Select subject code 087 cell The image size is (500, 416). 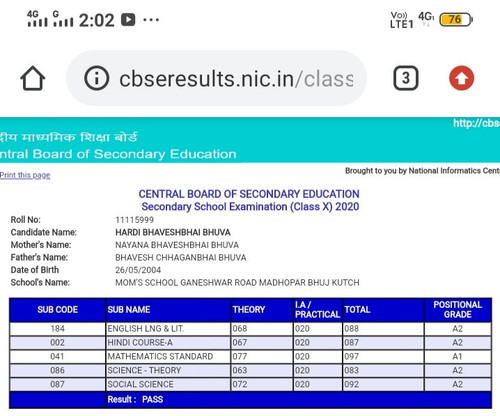[x=58, y=384]
